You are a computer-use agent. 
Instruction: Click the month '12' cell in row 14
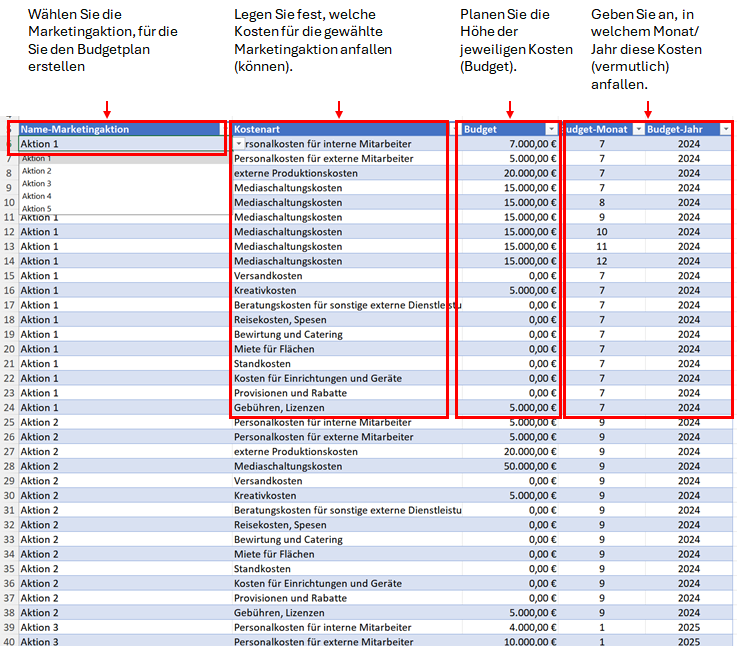pyautogui.click(x=602, y=261)
